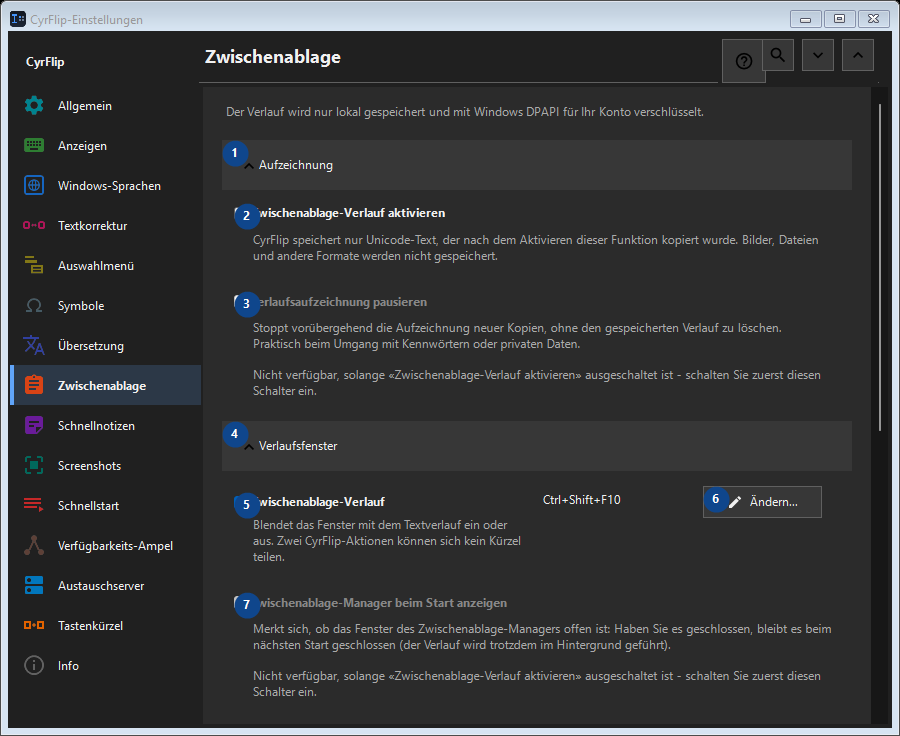Screen dimensions: 900x736
Task: Choose the Textkorrektur icon in the sidebar
Action: 34,226
